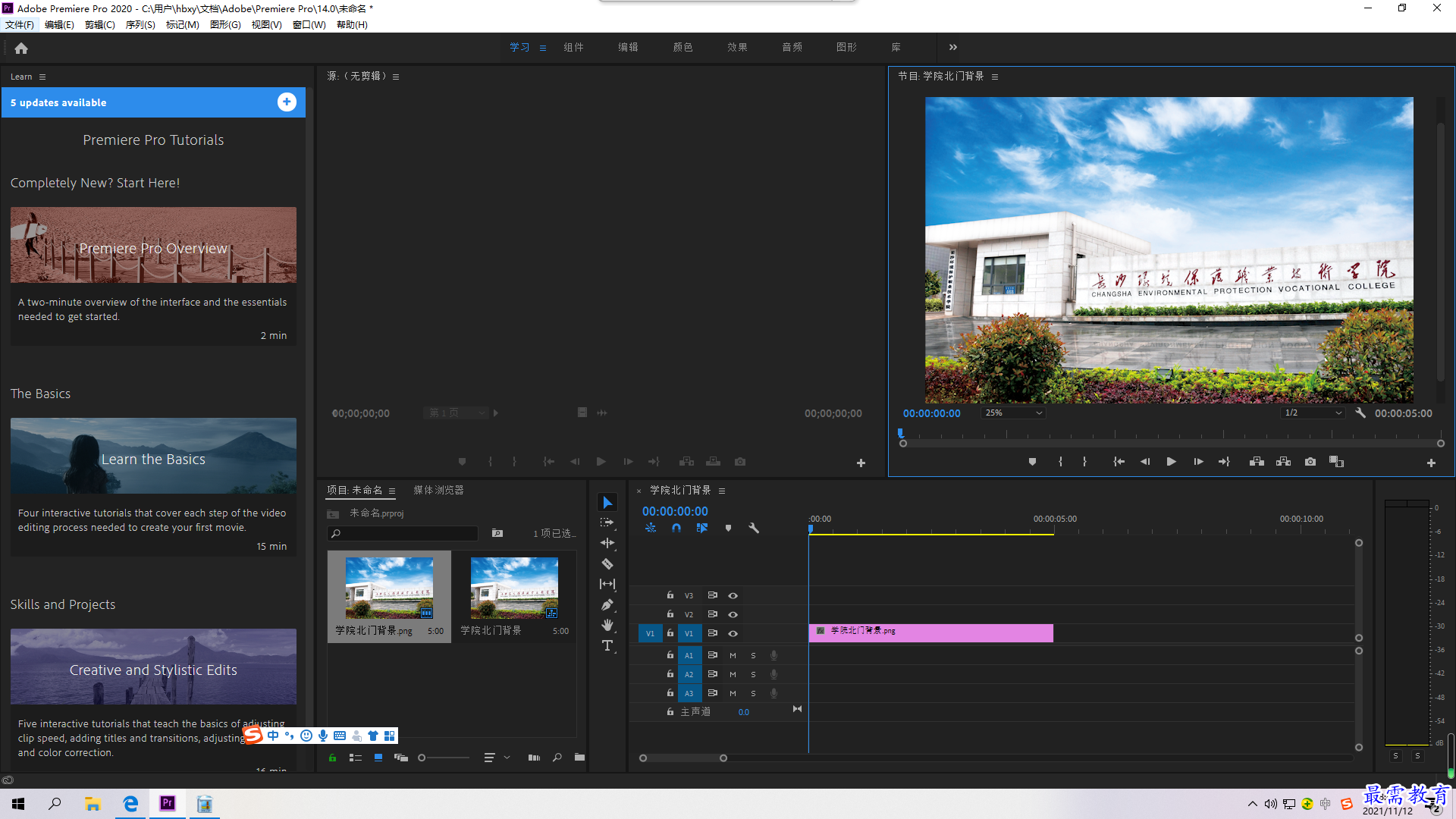This screenshot has width=1456, height=819.
Task: Open program monitor zoom level dropdown 25%
Action: (x=1013, y=413)
